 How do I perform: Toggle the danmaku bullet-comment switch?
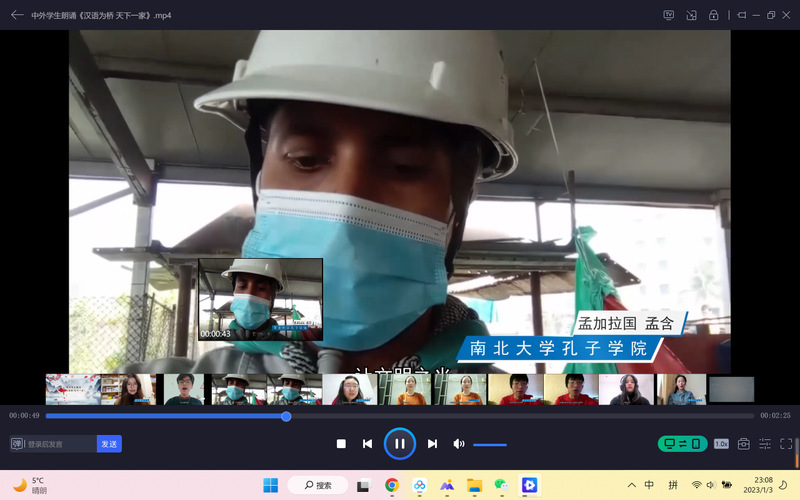click(17, 444)
